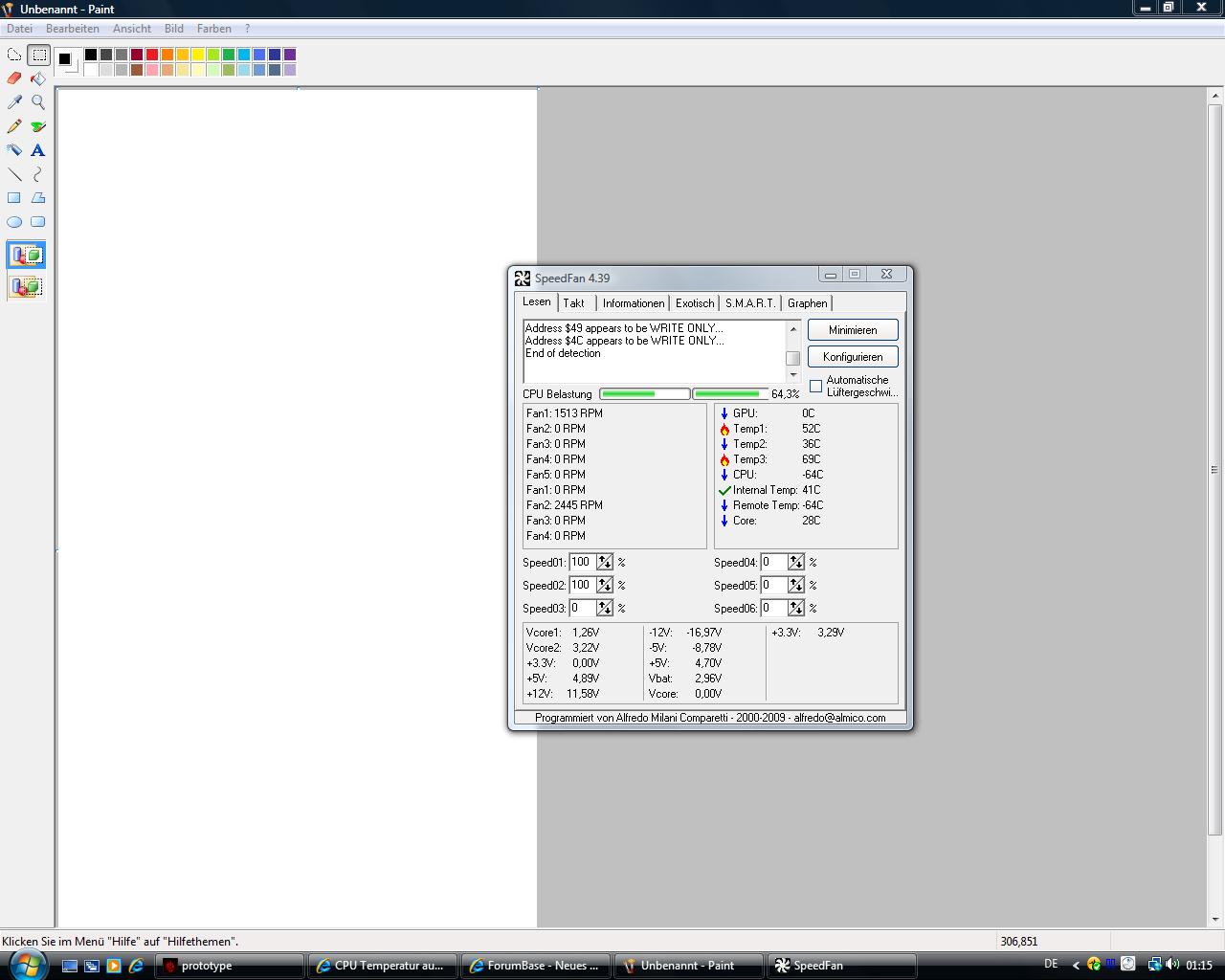Select the Pencil tool

(14, 126)
